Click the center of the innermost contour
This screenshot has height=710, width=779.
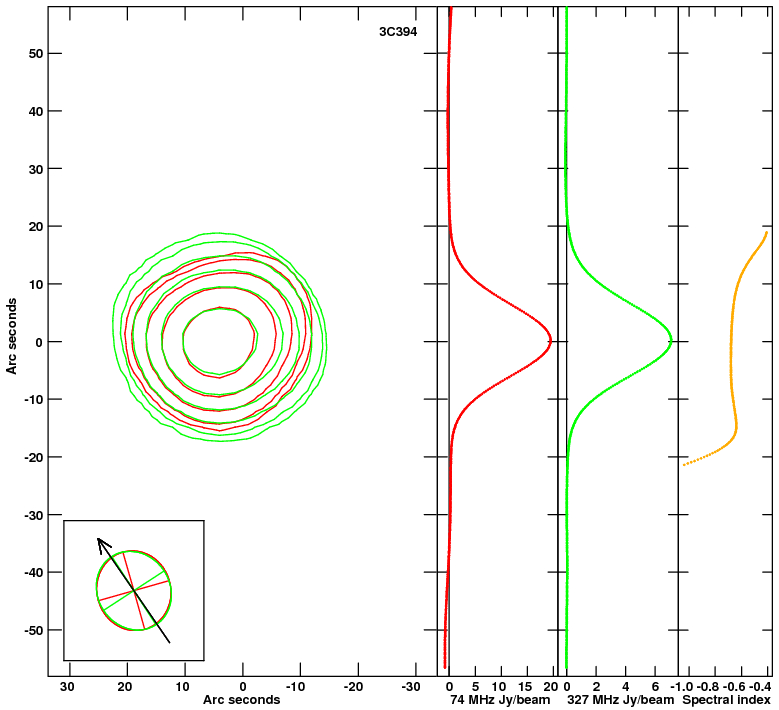[219, 341]
